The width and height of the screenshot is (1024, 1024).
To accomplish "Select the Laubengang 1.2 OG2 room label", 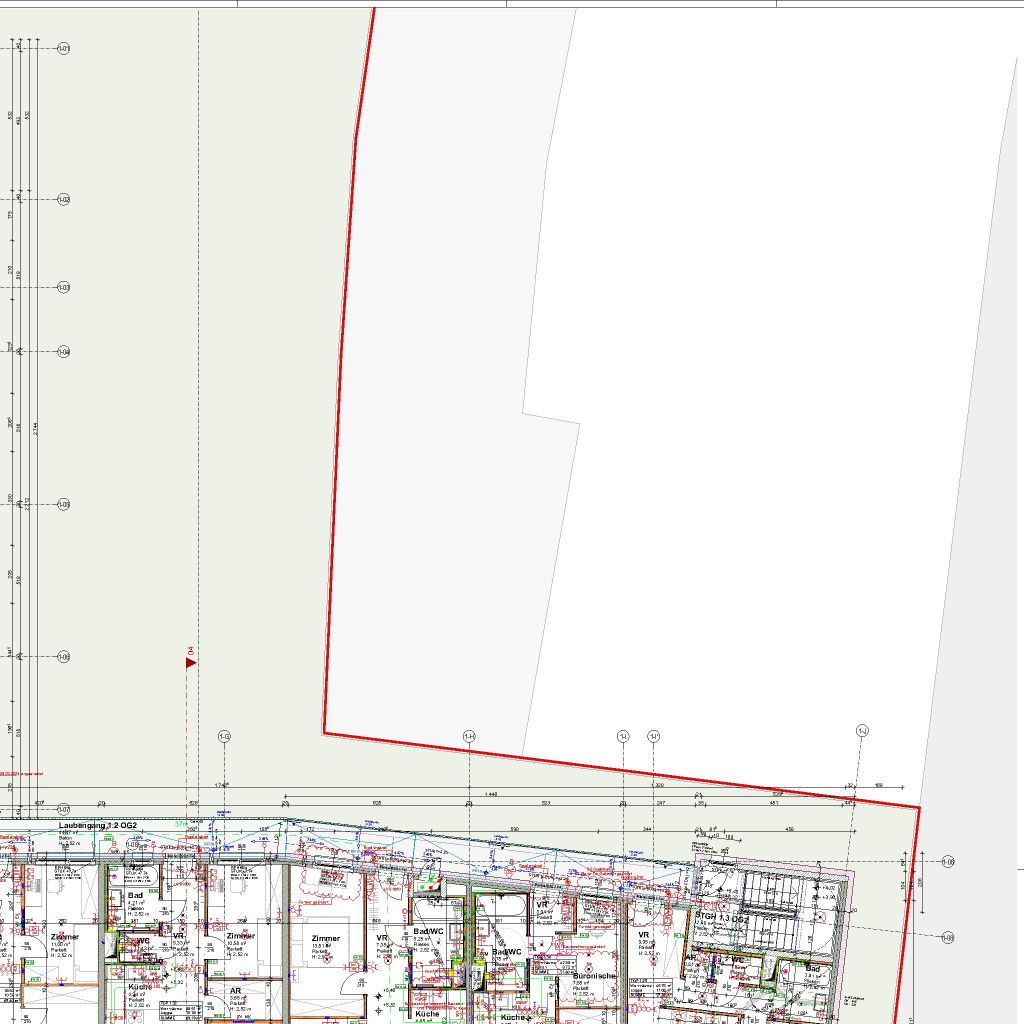I will coord(97,826).
